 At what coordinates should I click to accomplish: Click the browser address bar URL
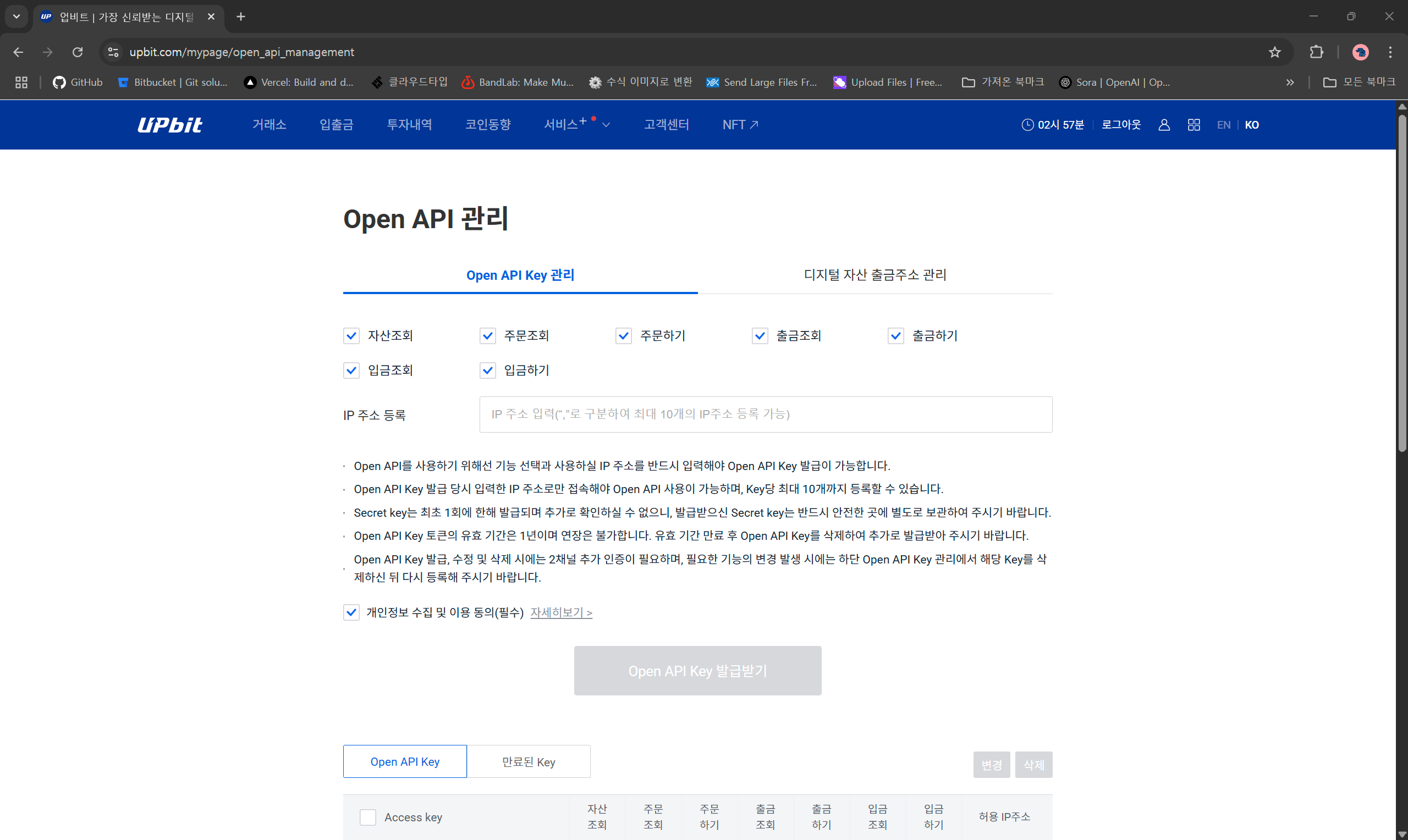[x=242, y=52]
